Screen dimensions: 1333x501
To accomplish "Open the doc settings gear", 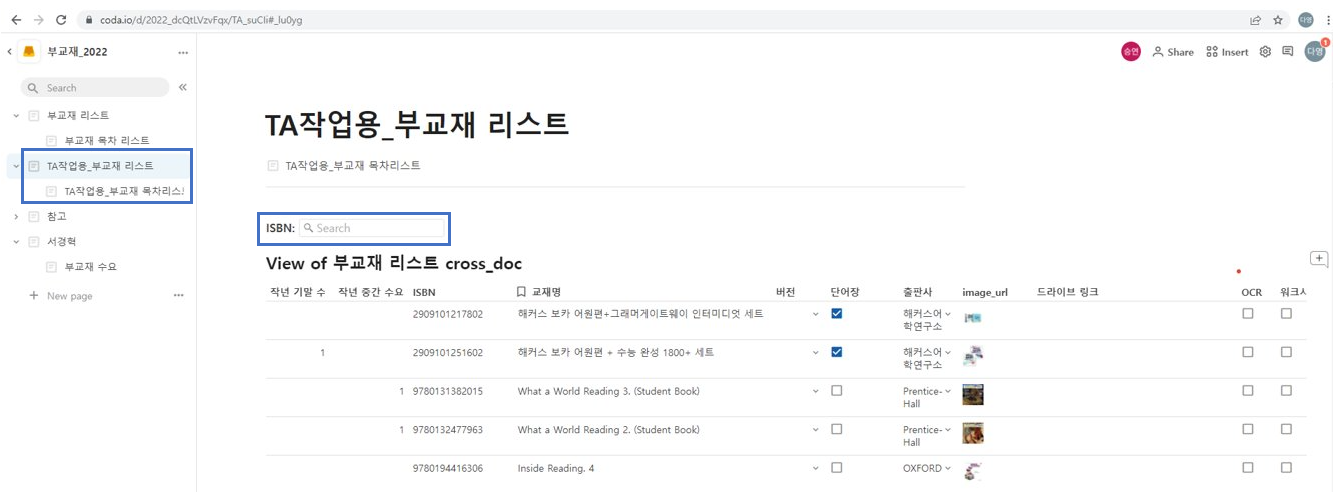I will [1265, 52].
